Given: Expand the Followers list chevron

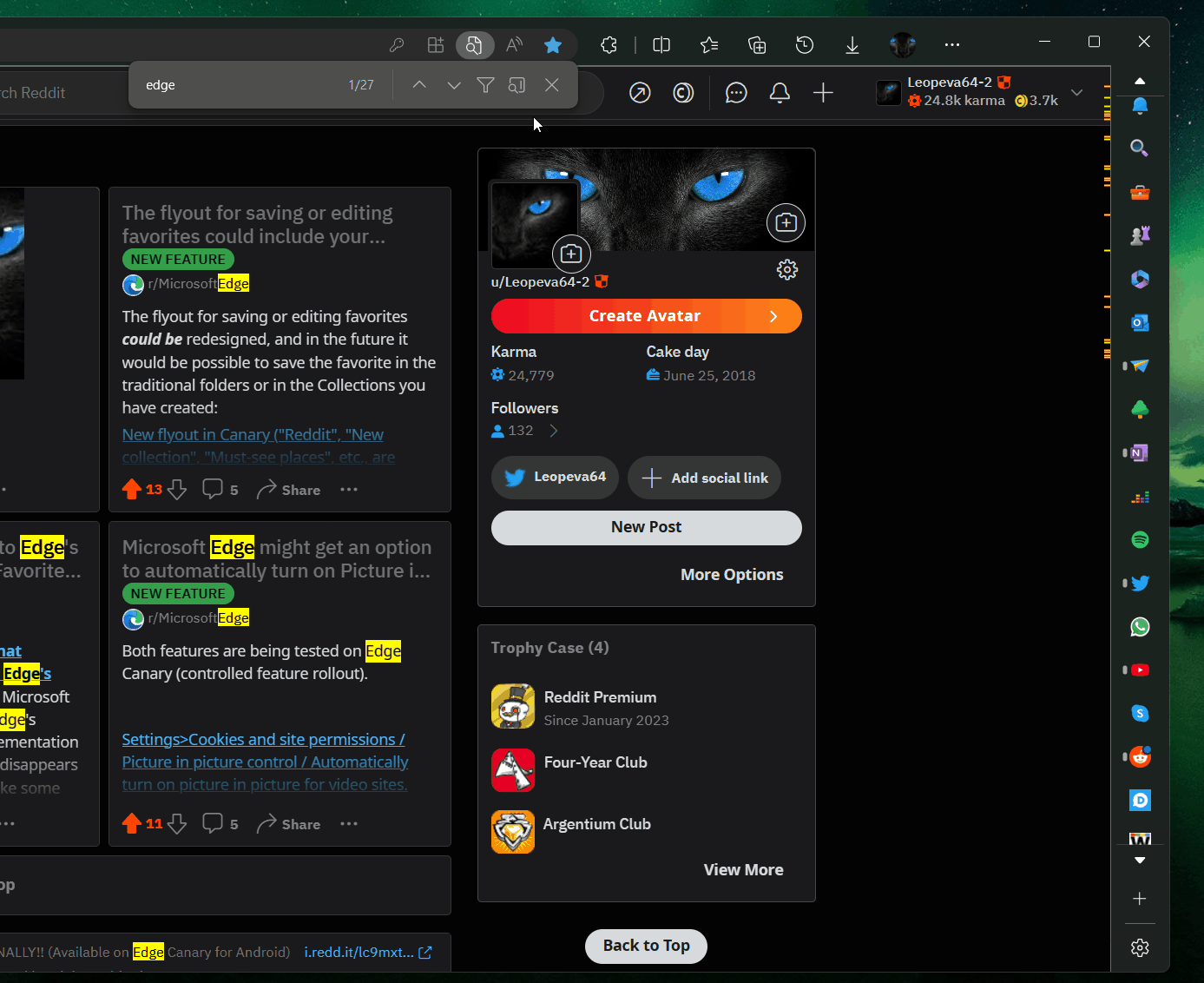Looking at the screenshot, I should point(553,431).
